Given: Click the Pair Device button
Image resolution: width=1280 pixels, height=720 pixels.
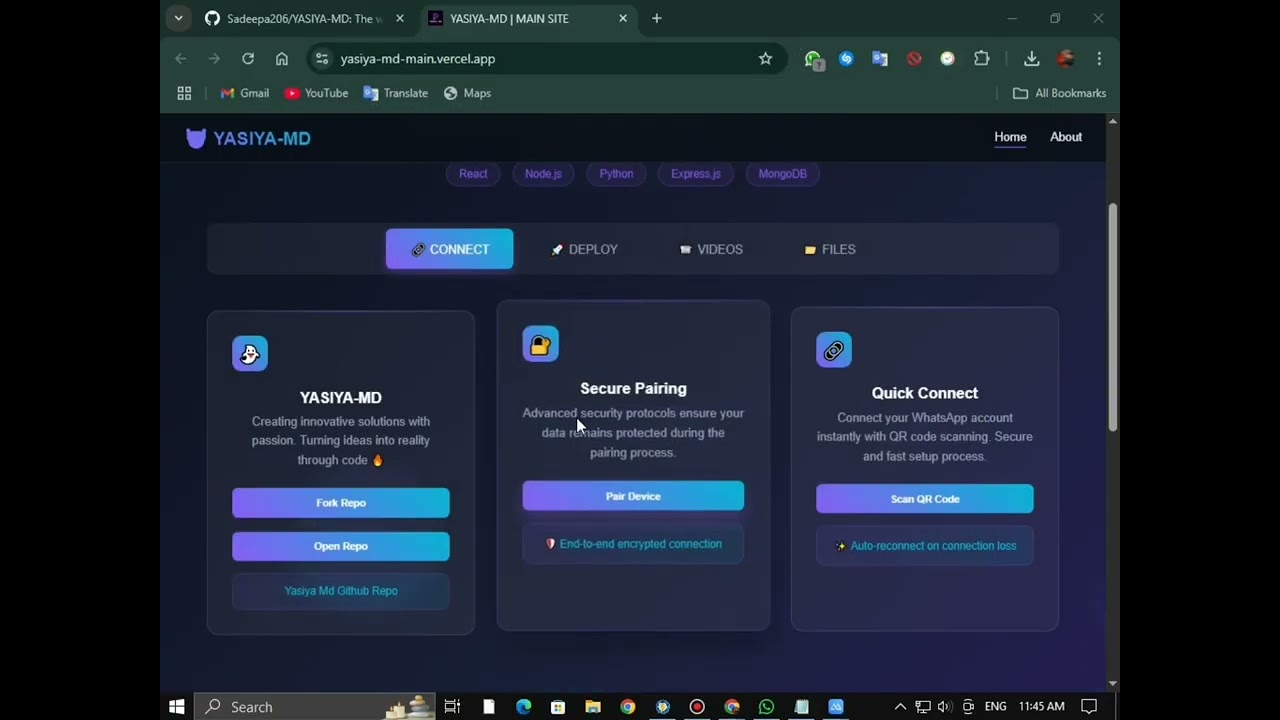Looking at the screenshot, I should click(x=633, y=496).
